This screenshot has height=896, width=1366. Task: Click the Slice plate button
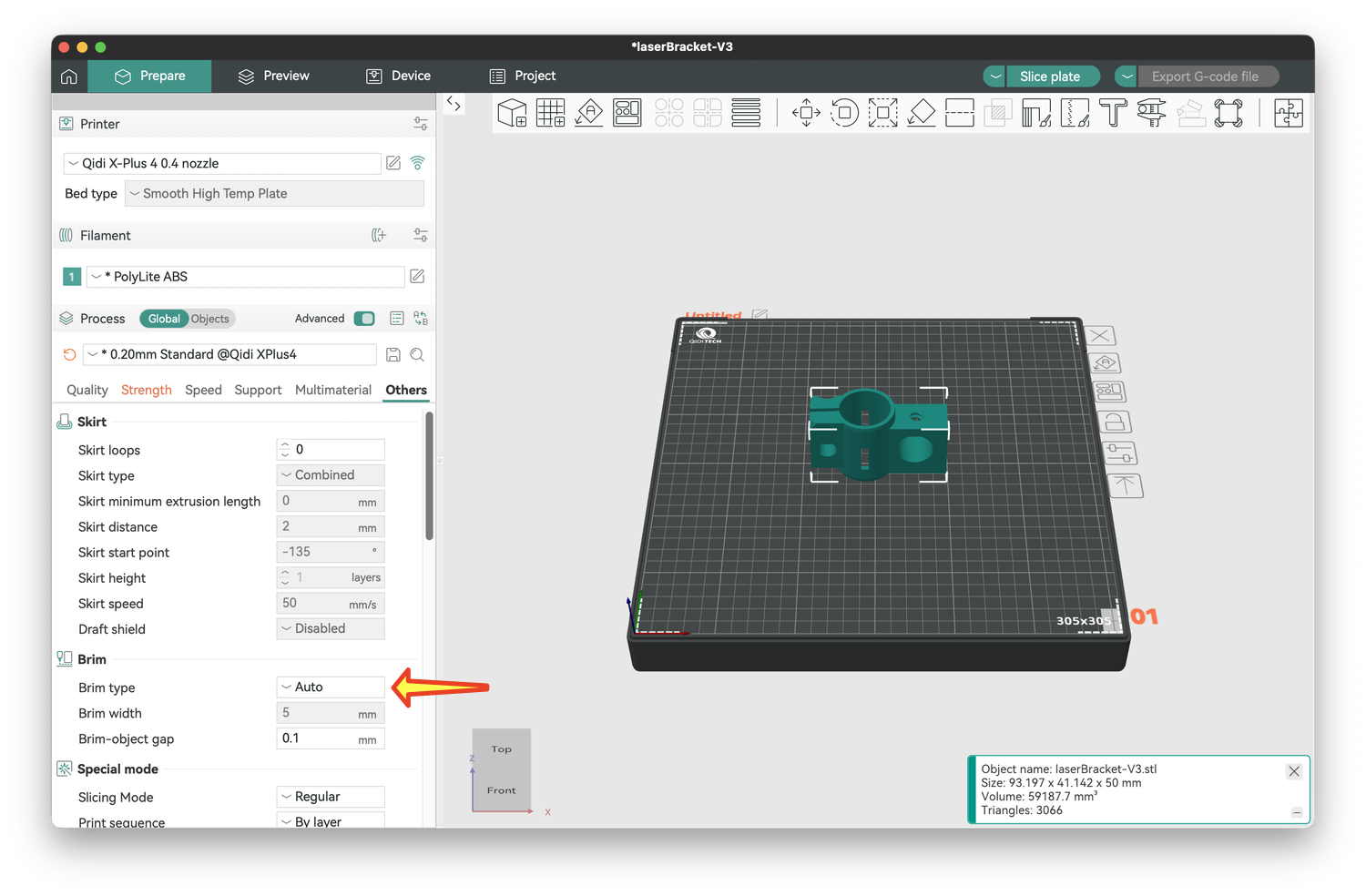(1050, 76)
